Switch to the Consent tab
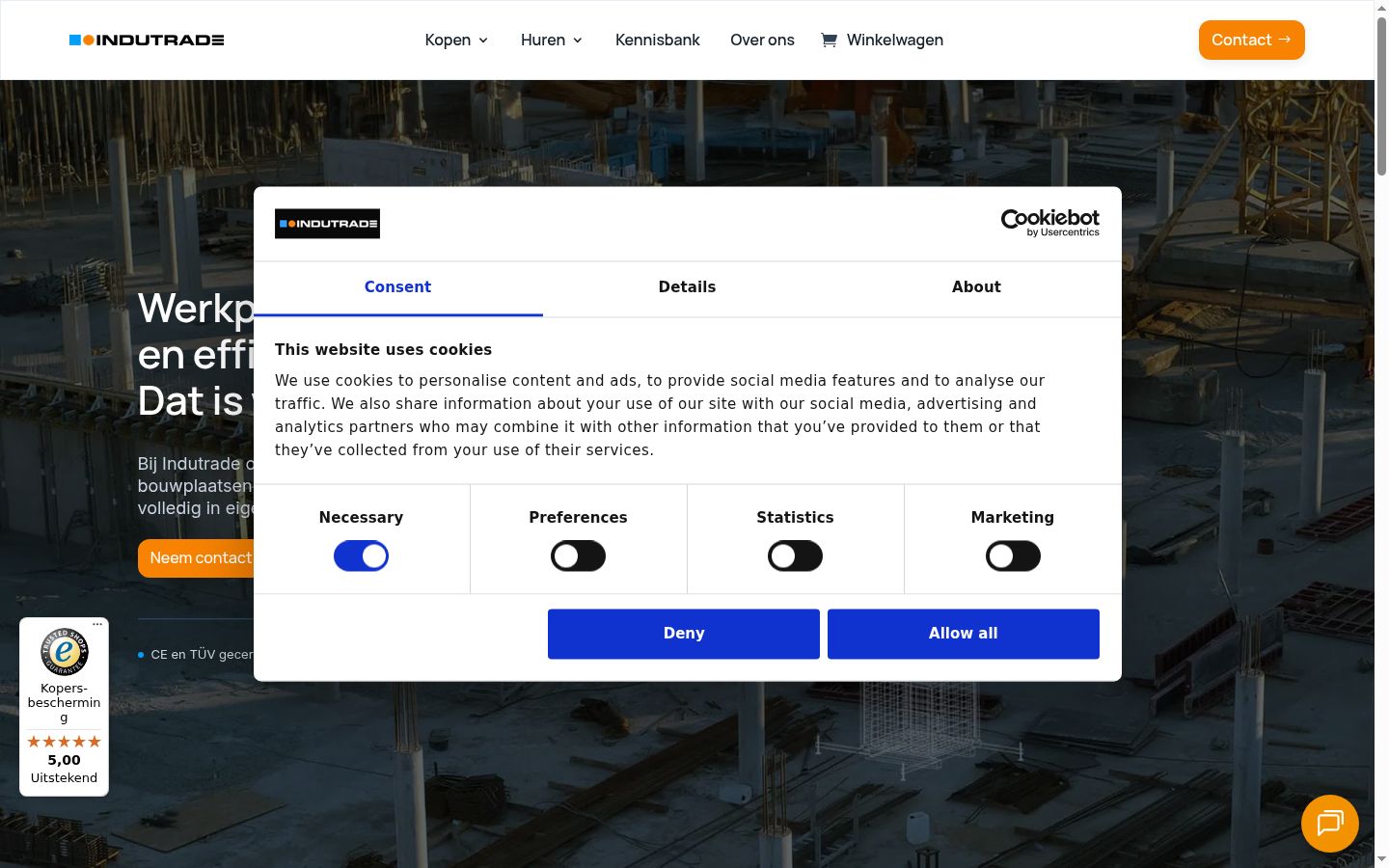This screenshot has width=1389, height=868. pyautogui.click(x=397, y=287)
